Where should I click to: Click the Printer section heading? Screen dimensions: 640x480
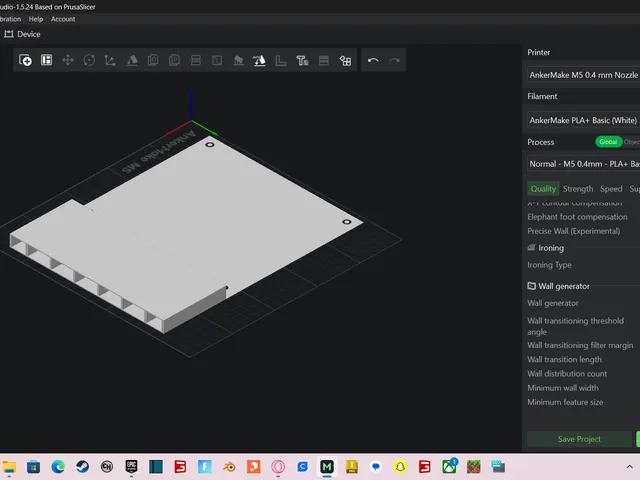[538, 52]
